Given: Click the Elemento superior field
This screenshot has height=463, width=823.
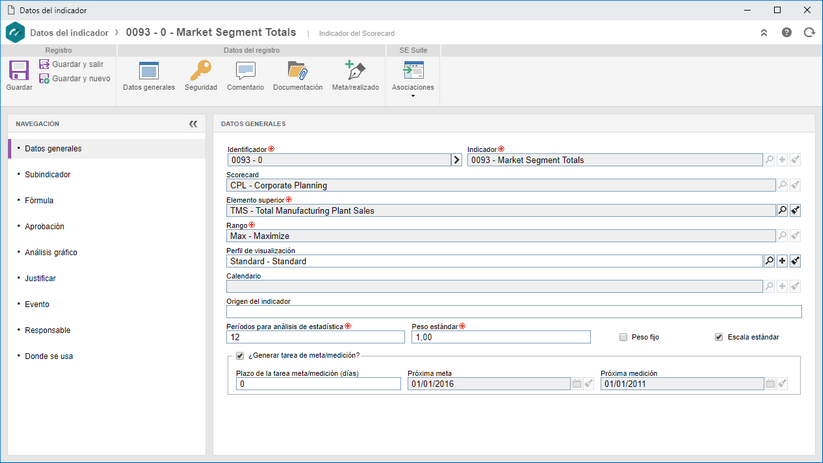Looking at the screenshot, I should click(501, 211).
